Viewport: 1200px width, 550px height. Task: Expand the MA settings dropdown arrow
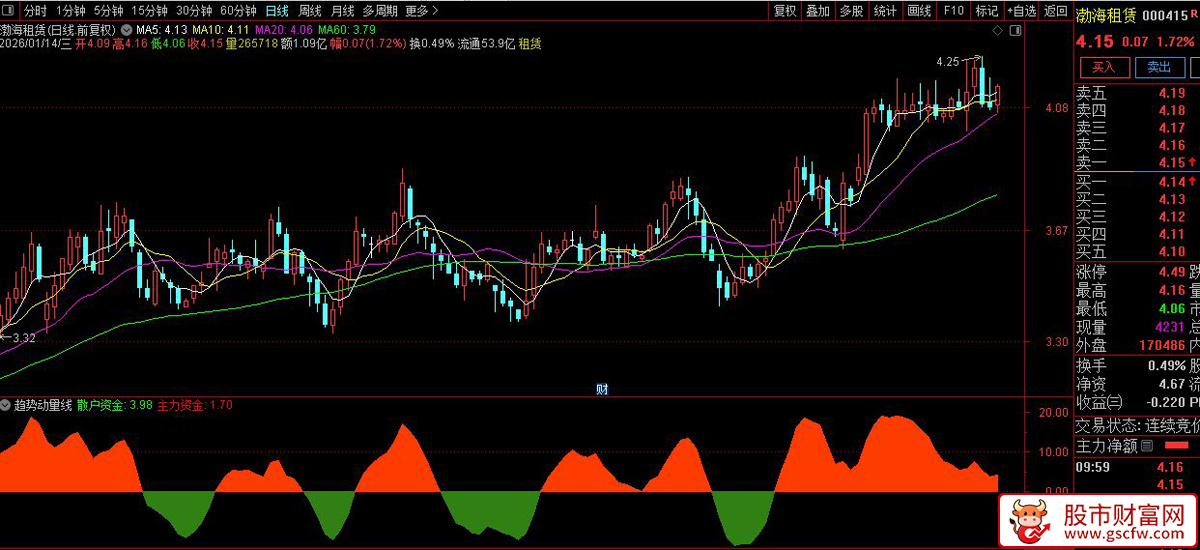pyautogui.click(x=126, y=29)
